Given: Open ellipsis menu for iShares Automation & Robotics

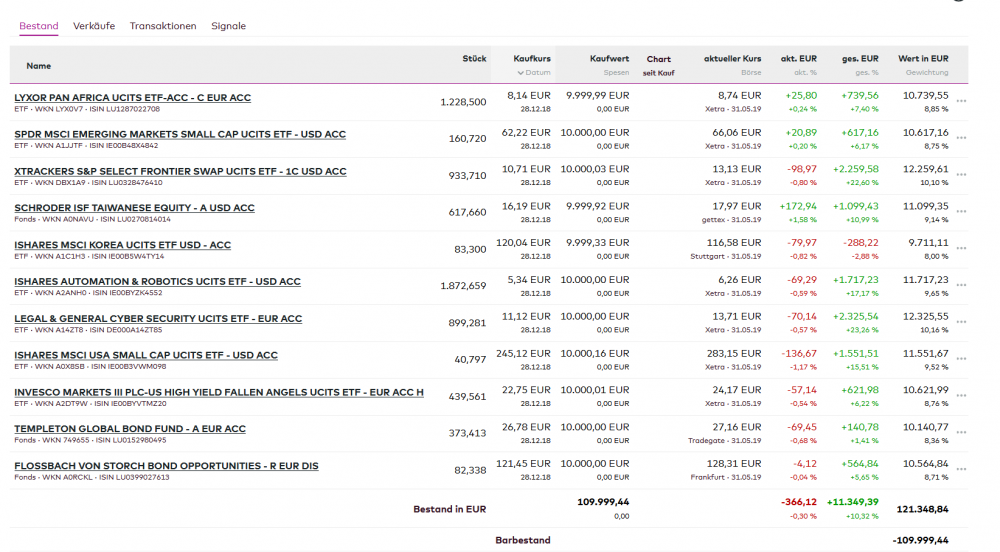Looking at the screenshot, I should pyautogui.click(x=961, y=286).
